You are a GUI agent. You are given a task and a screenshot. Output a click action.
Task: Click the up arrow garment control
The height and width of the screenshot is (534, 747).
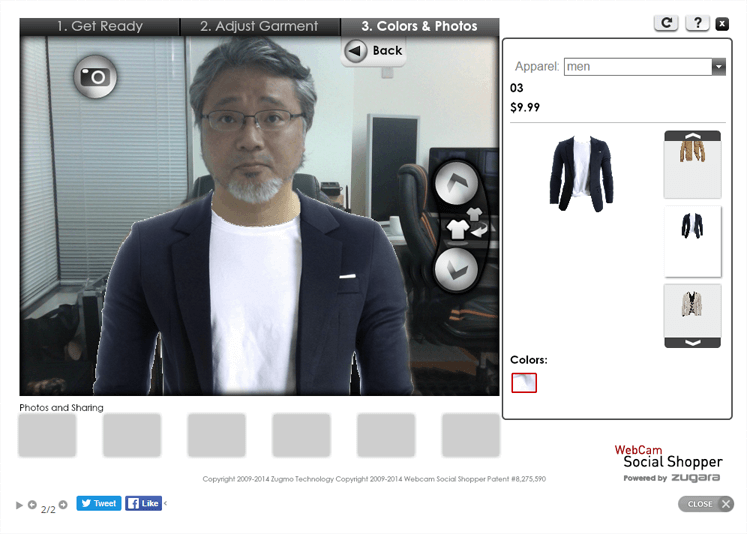pos(457,183)
